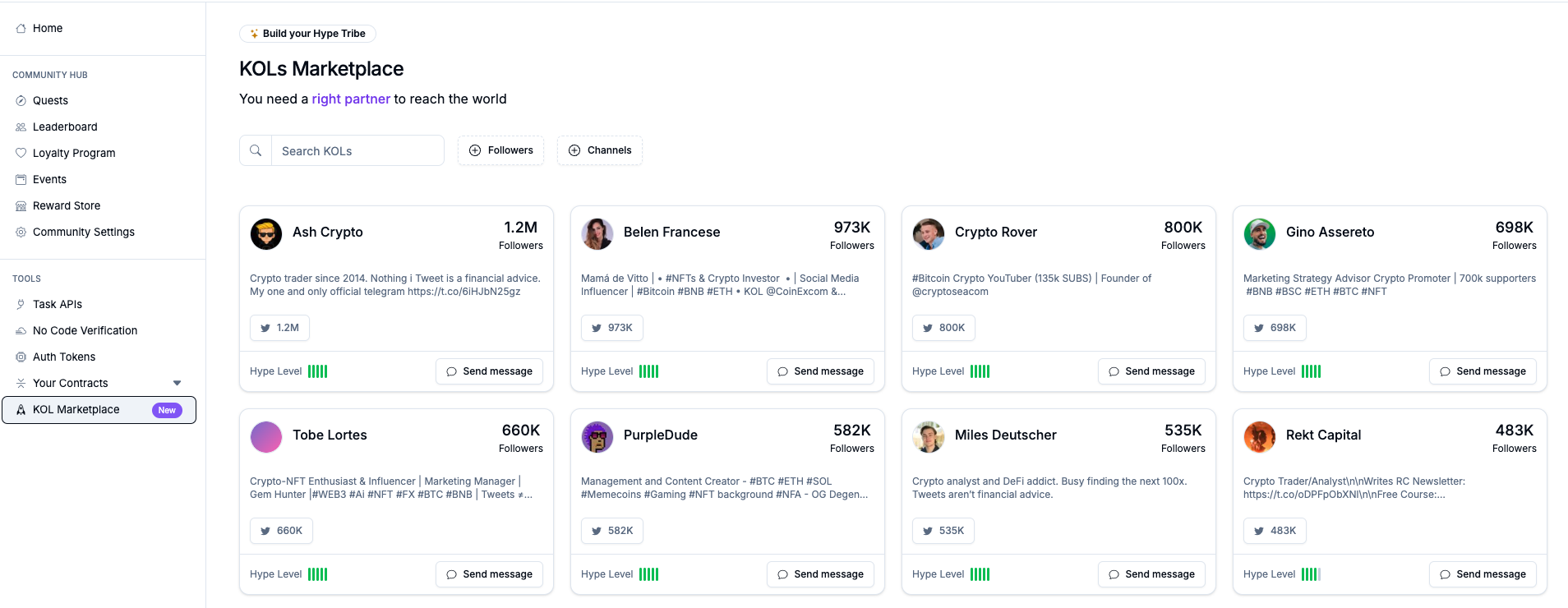Click Ash Crypto's Twitter 1.2M badge
This screenshot has height=608, width=1568.
(x=279, y=328)
